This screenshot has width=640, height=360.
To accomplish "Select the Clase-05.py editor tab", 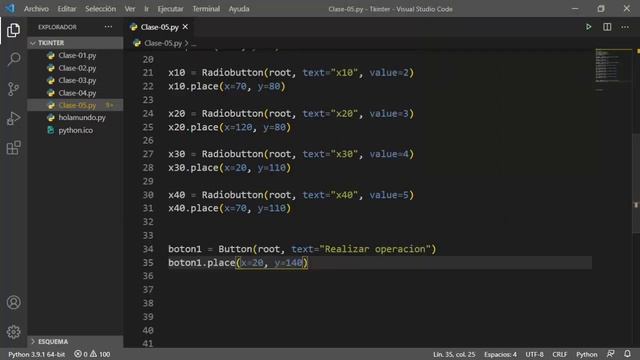I will (160, 27).
